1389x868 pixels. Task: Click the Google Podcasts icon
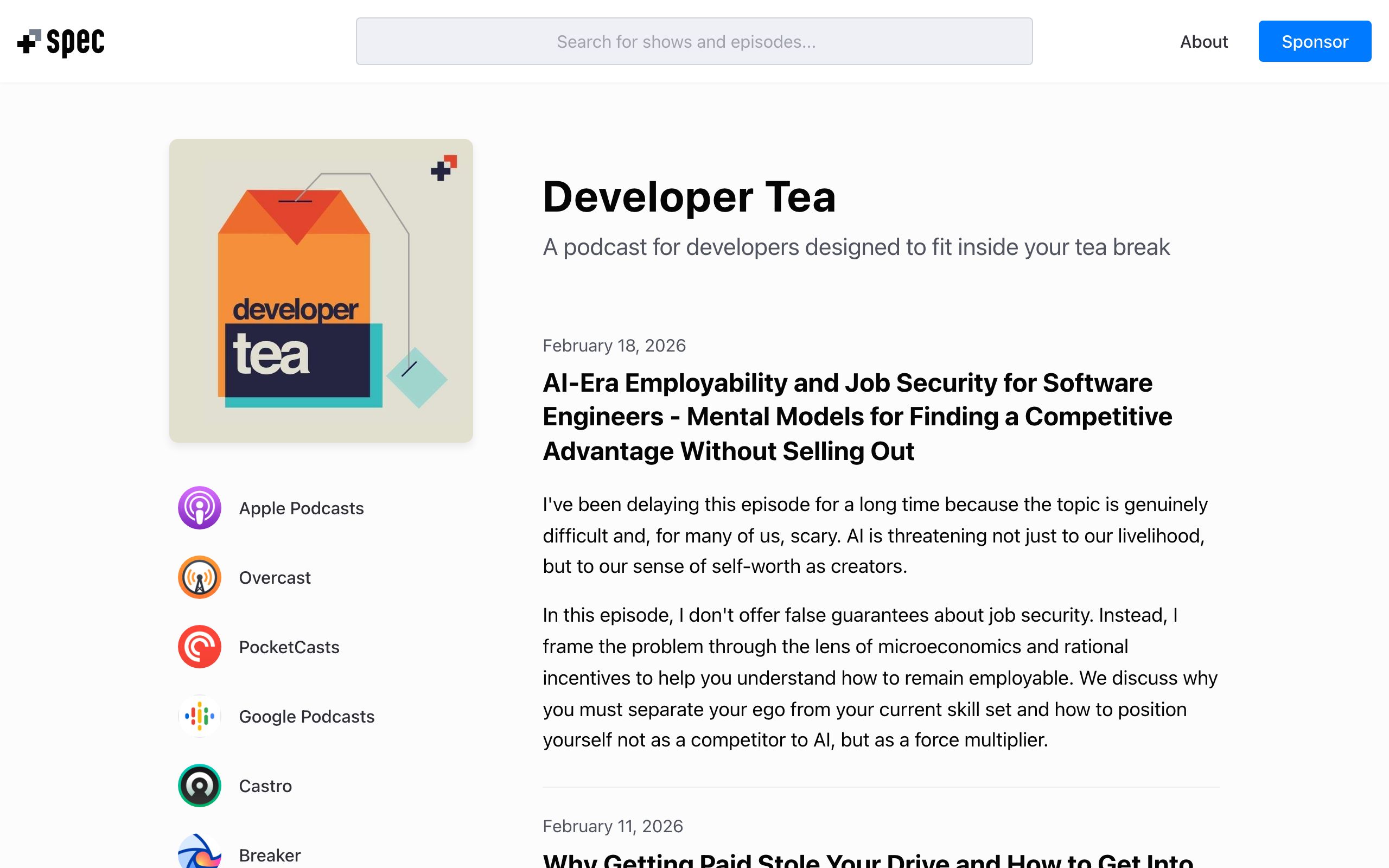pyautogui.click(x=199, y=717)
